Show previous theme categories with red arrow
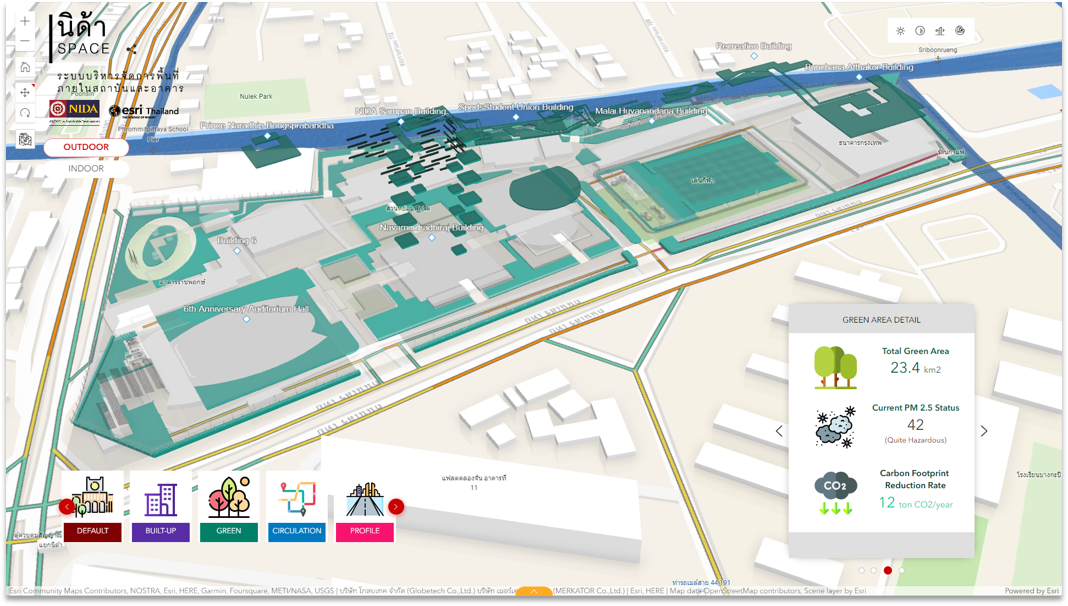The image size is (1068, 606). pos(66,507)
